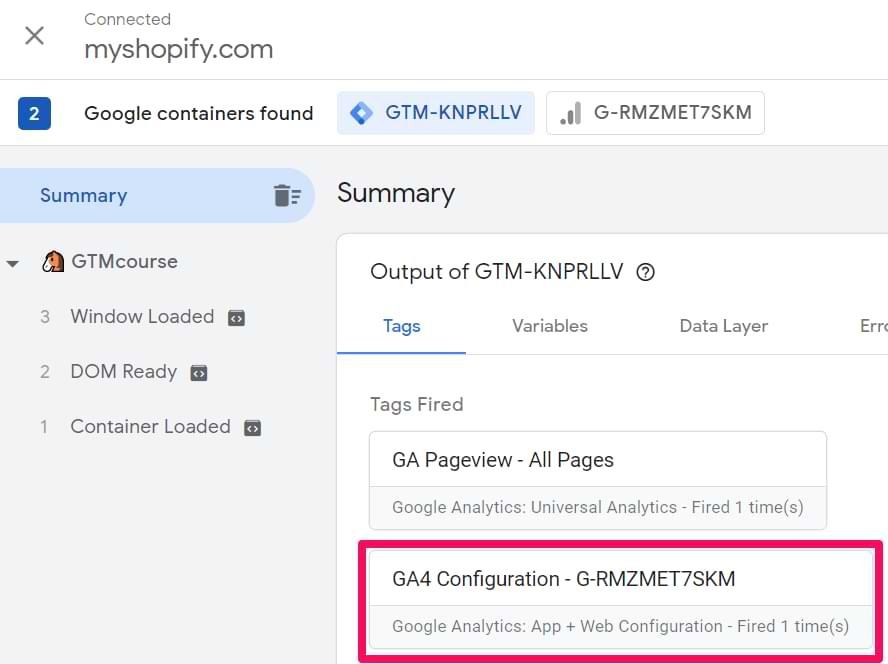This screenshot has height=664, width=888.
Task: Click the containers found count badge
Action: [x=35, y=113]
